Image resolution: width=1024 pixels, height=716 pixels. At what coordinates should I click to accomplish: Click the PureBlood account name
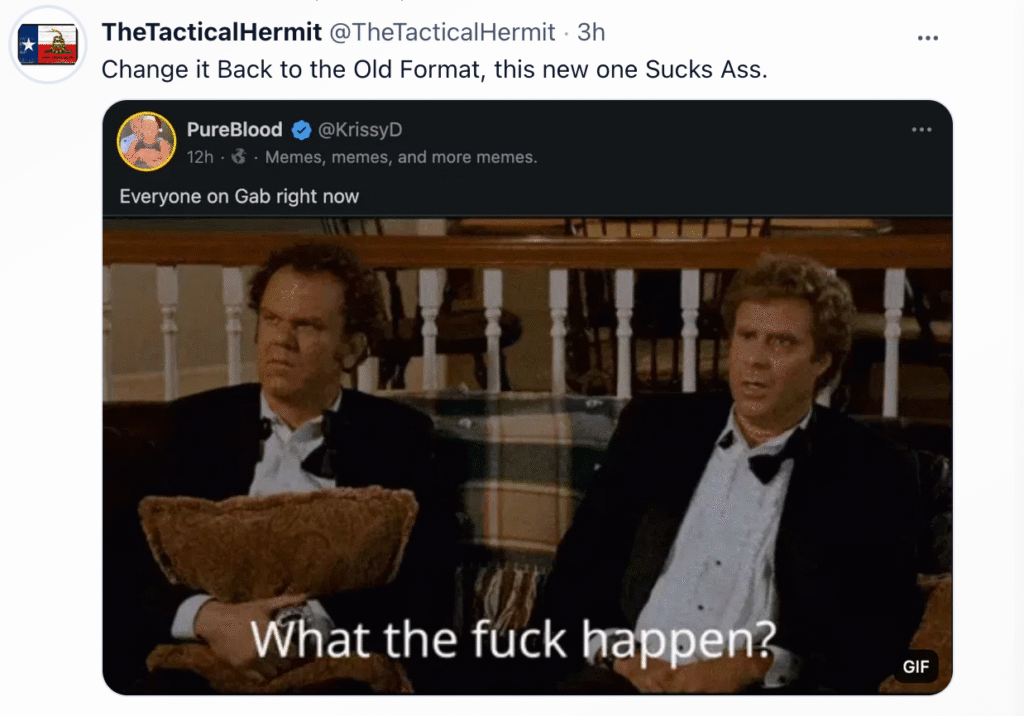coord(234,129)
